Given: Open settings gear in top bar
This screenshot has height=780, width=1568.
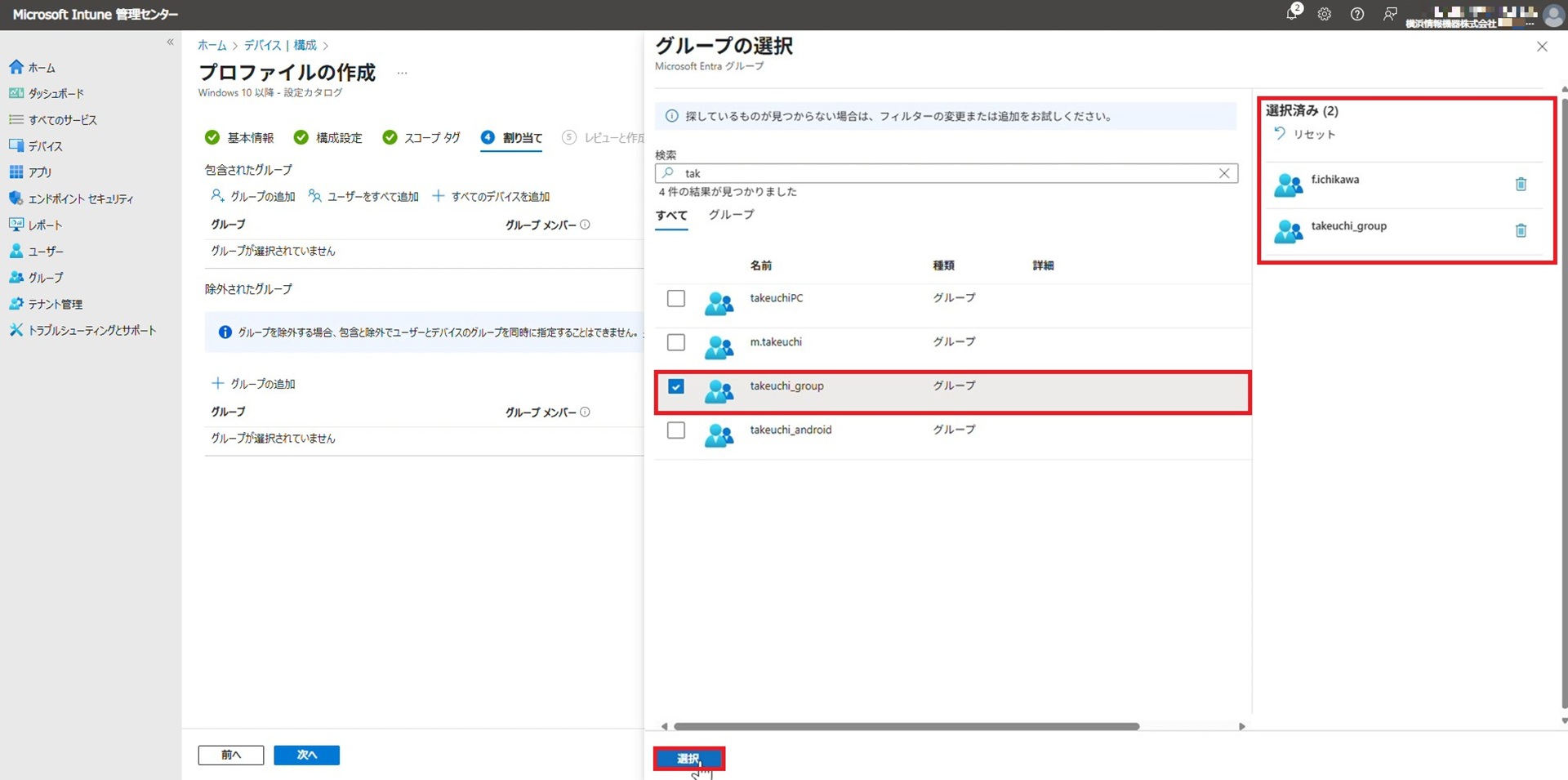Looking at the screenshot, I should [1324, 14].
